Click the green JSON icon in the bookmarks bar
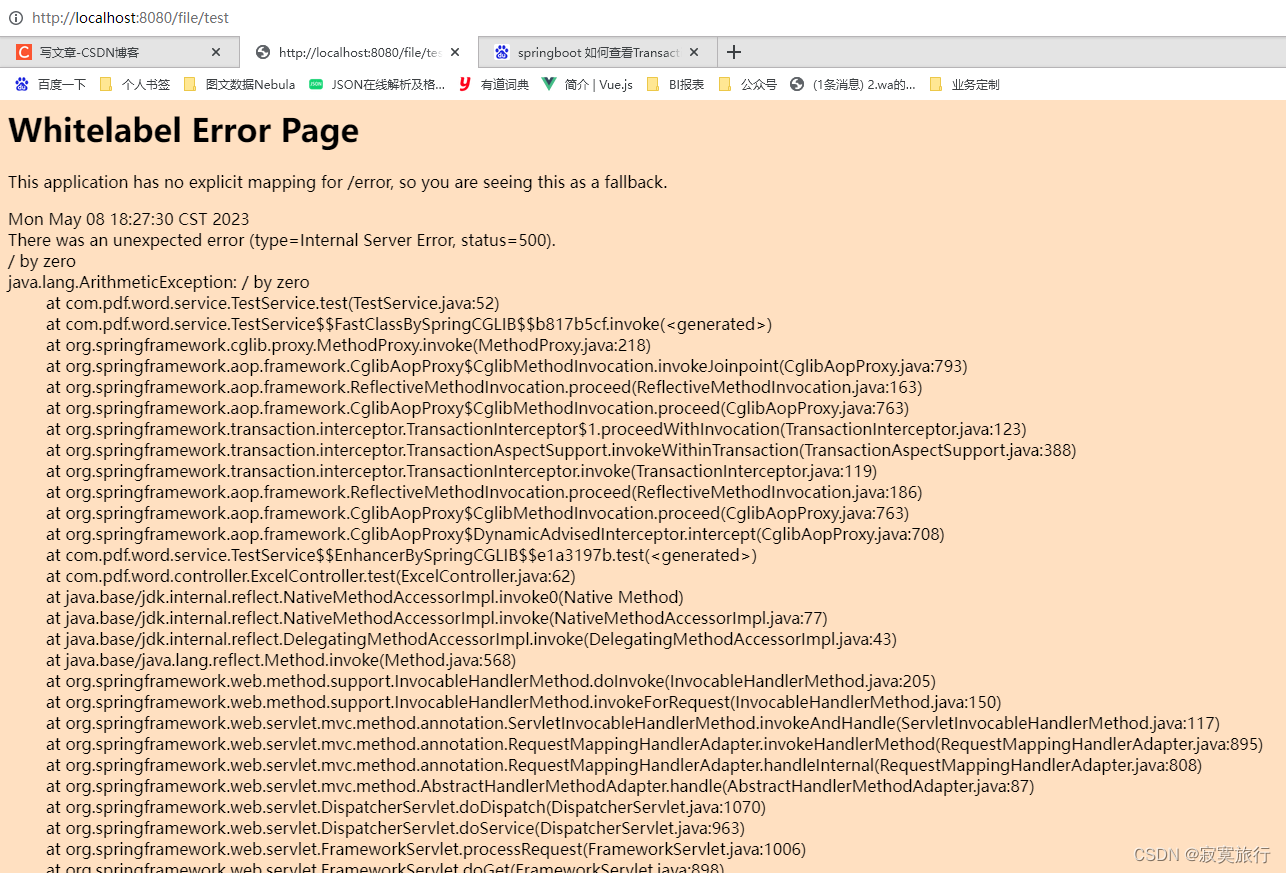This screenshot has width=1286, height=873. pos(316,85)
